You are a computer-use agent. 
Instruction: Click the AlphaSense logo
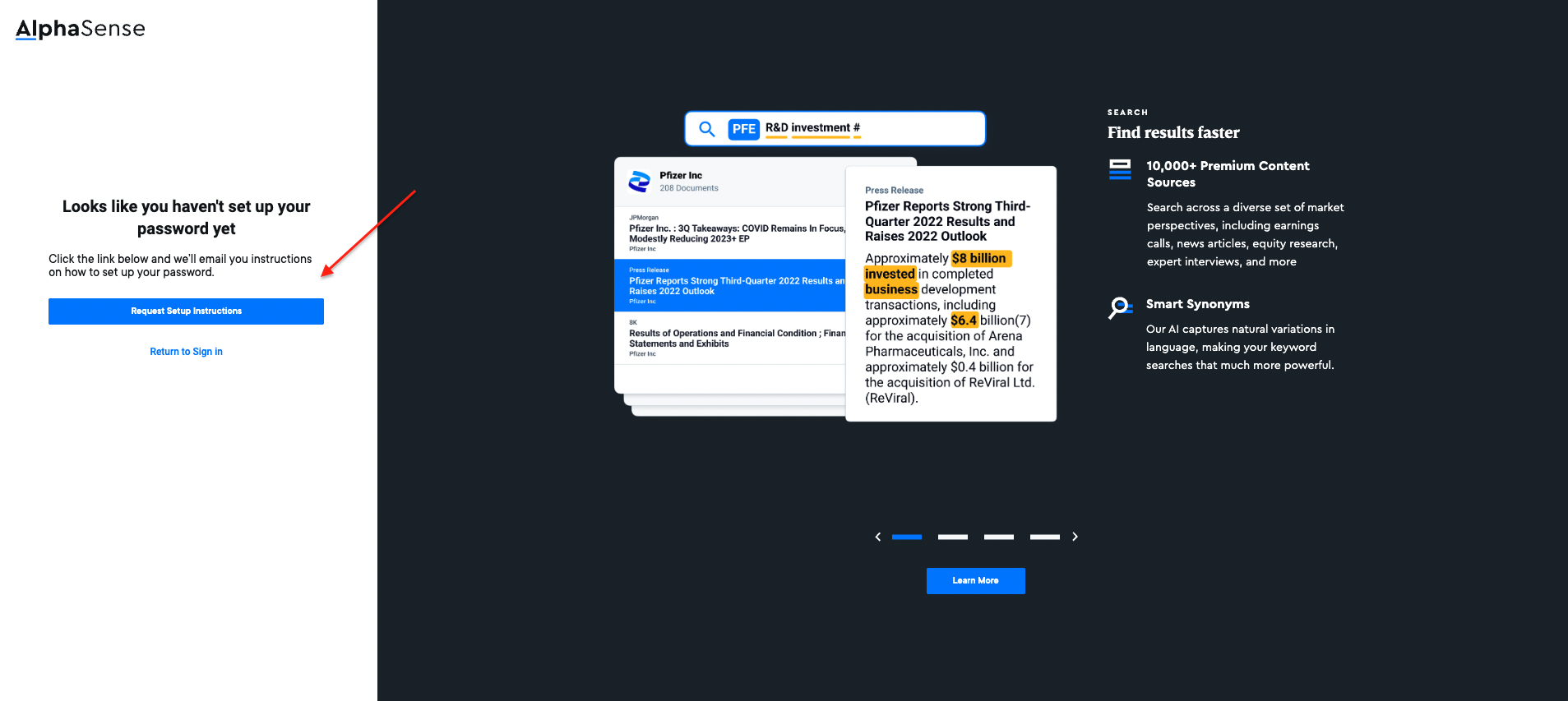81,29
